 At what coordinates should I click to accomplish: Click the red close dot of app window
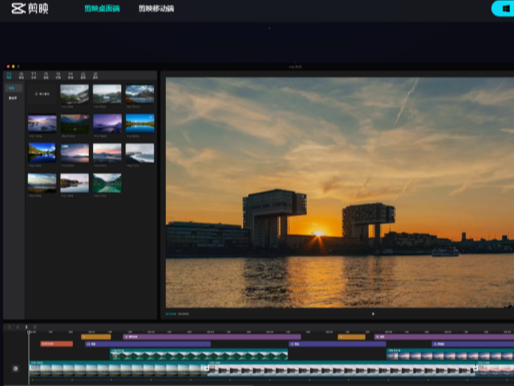(8, 67)
